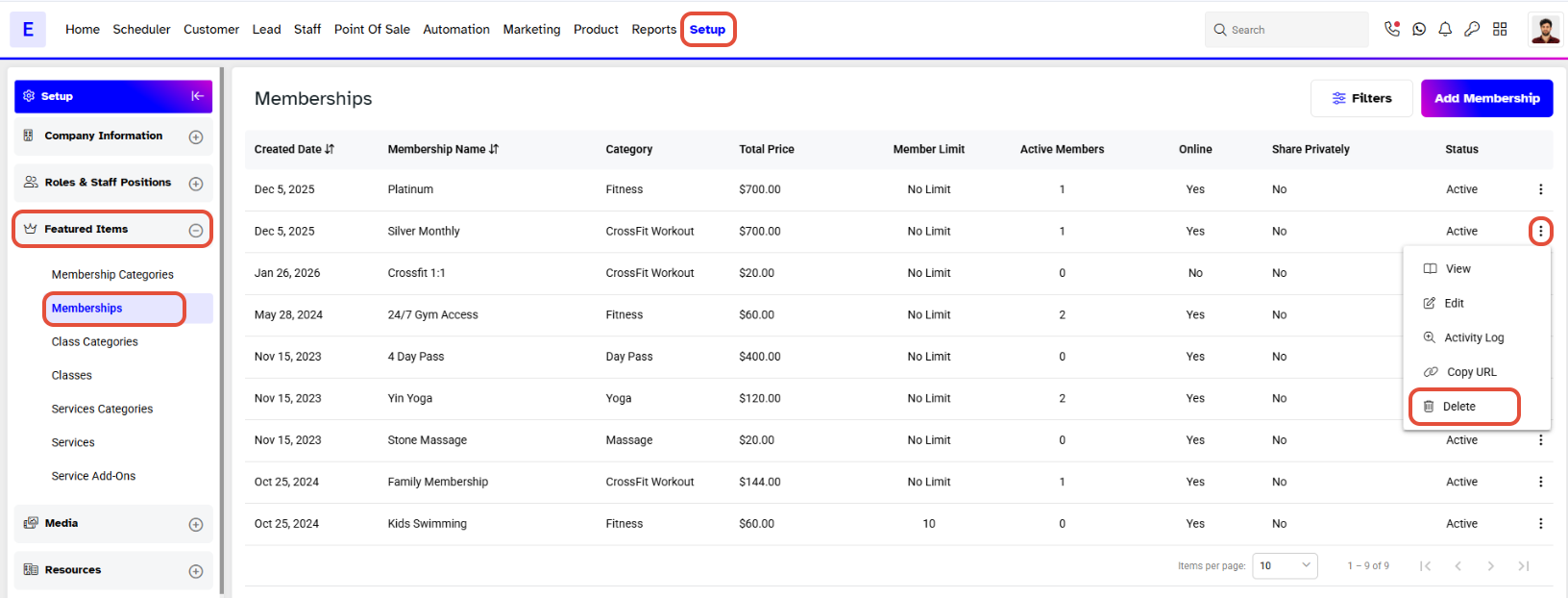This screenshot has height=598, width=1568.
Task: Click the Yin Yoga membership name
Action: (x=410, y=398)
